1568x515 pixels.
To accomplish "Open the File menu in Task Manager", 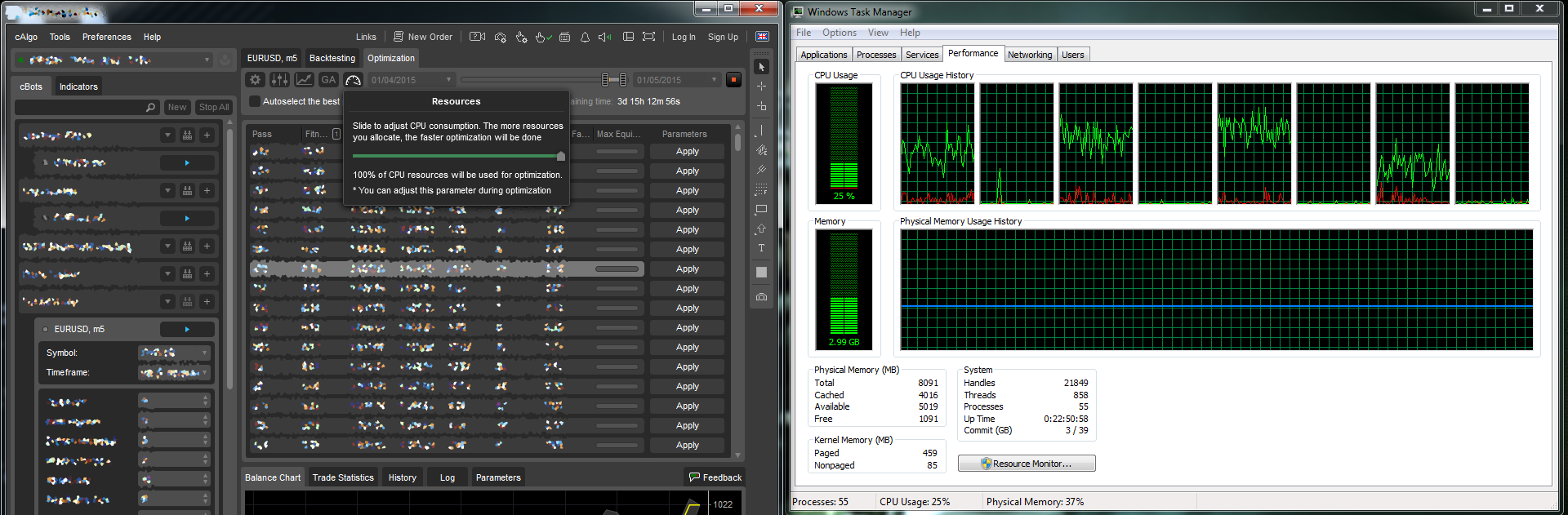I will [804, 33].
